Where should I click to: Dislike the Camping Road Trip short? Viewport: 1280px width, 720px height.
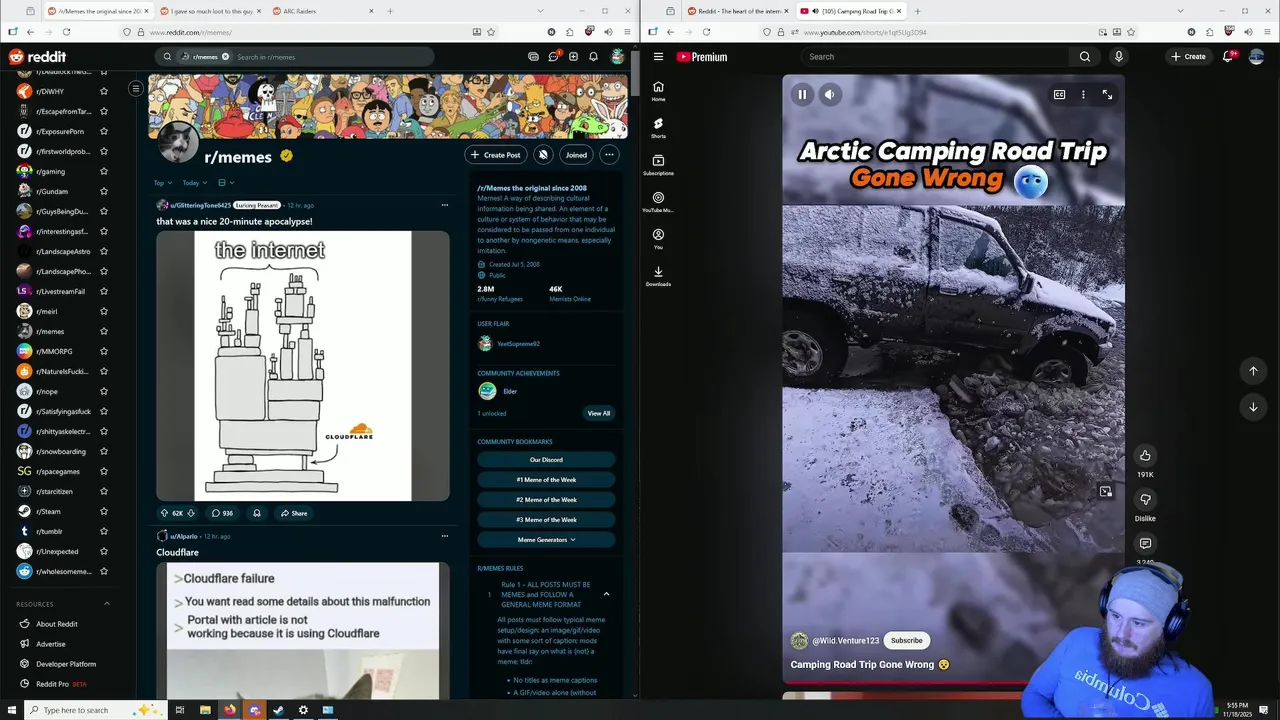tap(1145, 499)
